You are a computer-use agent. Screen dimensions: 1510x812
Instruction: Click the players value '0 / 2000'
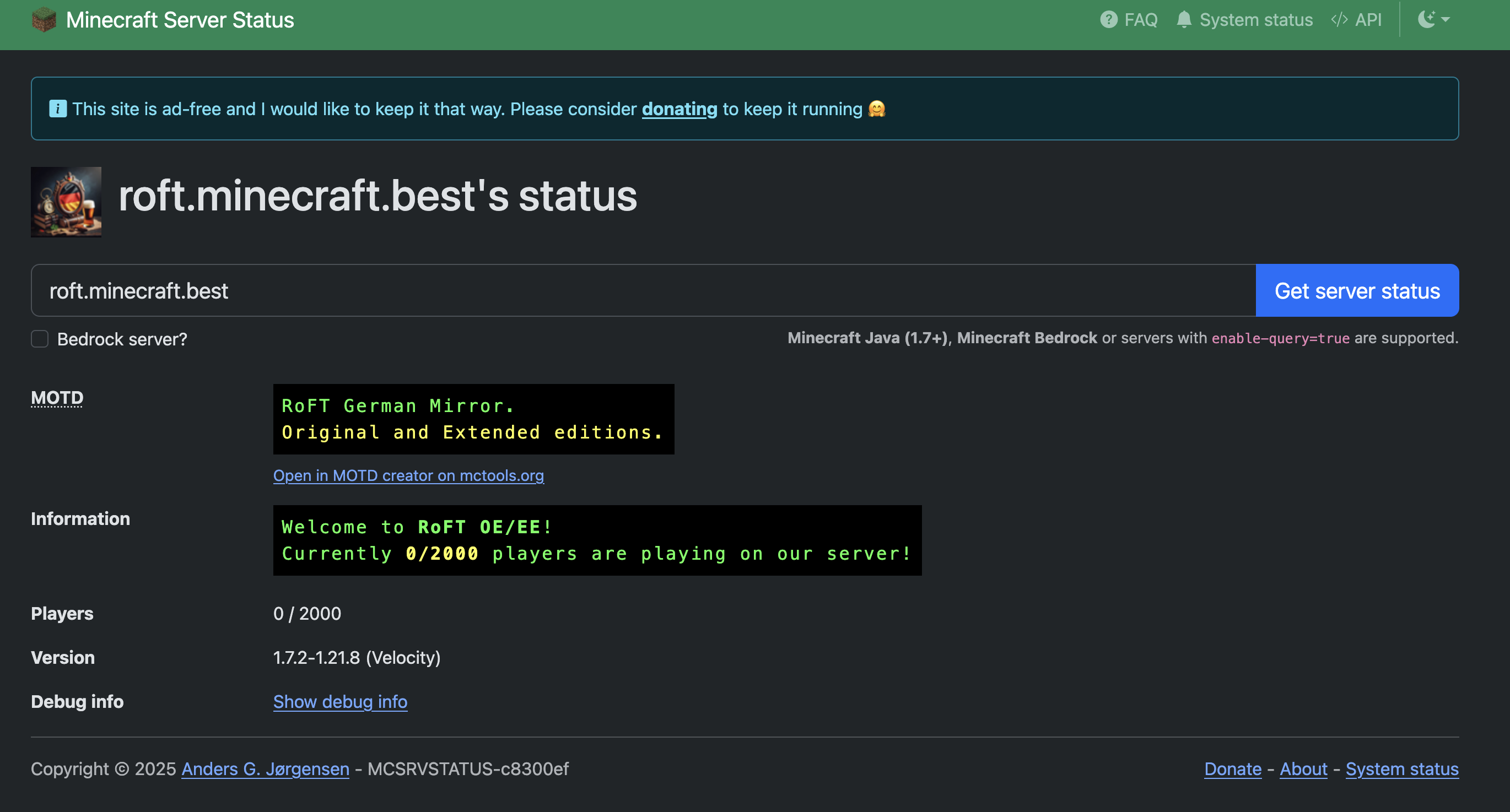(x=307, y=613)
